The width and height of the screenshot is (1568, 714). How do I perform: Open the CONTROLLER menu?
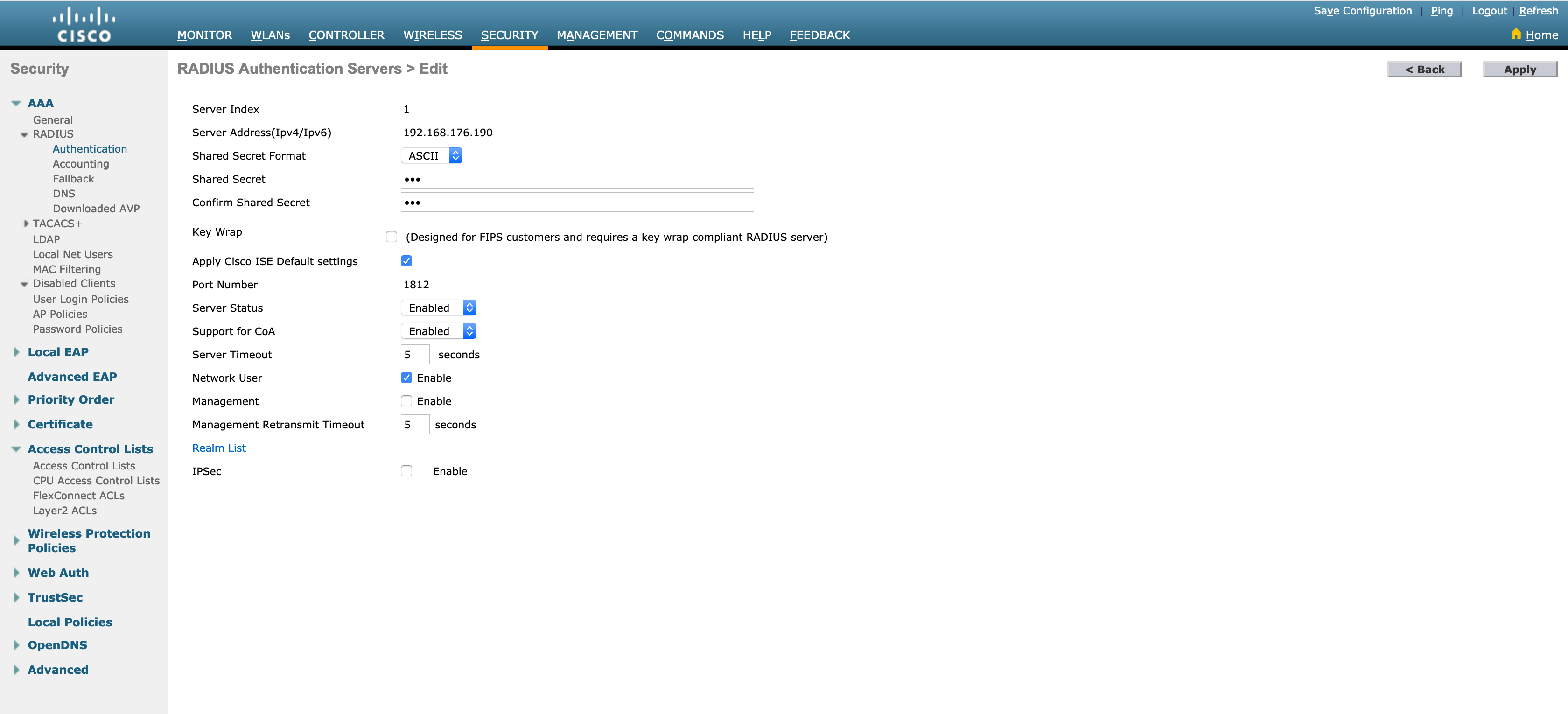point(346,35)
